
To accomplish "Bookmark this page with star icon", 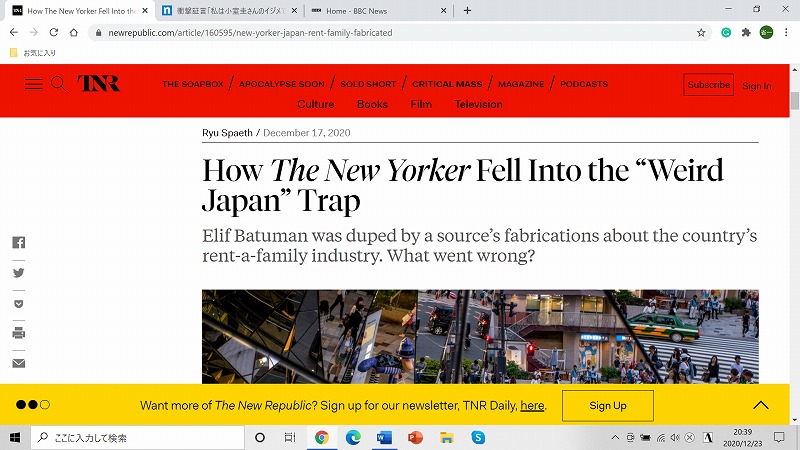I will 701,33.
